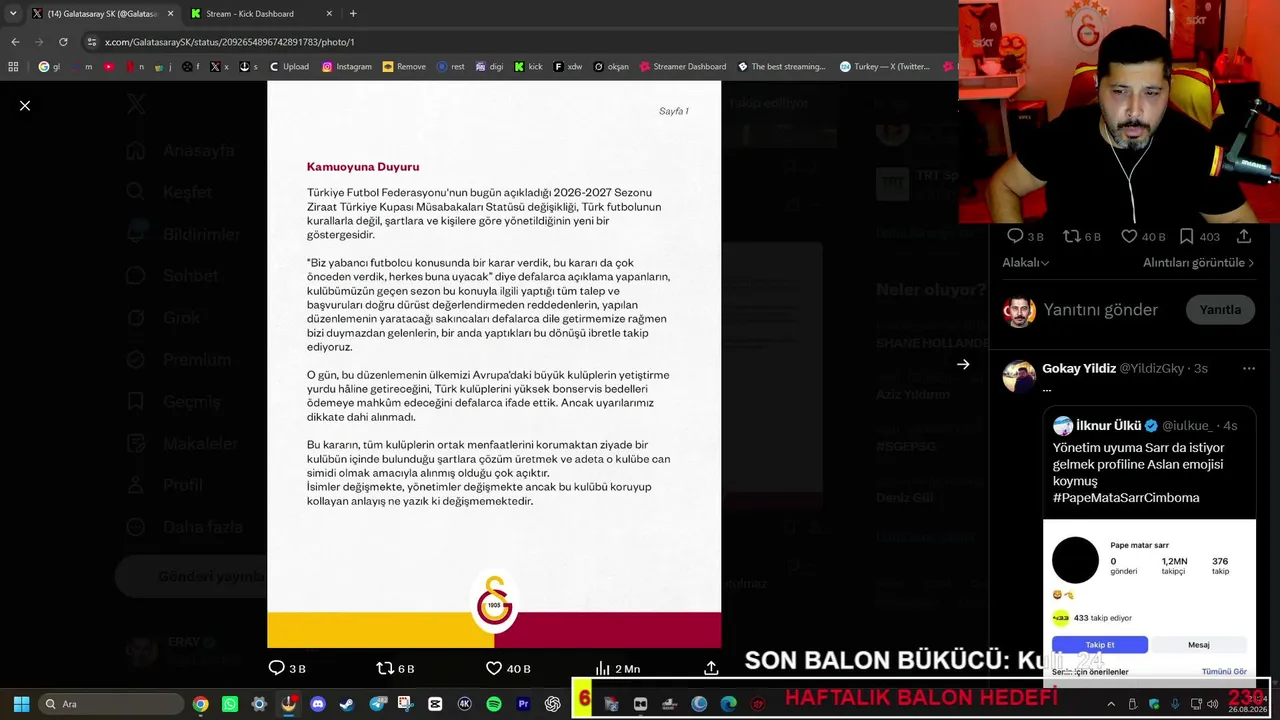
Task: Close the Galatasaray SK tab
Action: [170, 14]
